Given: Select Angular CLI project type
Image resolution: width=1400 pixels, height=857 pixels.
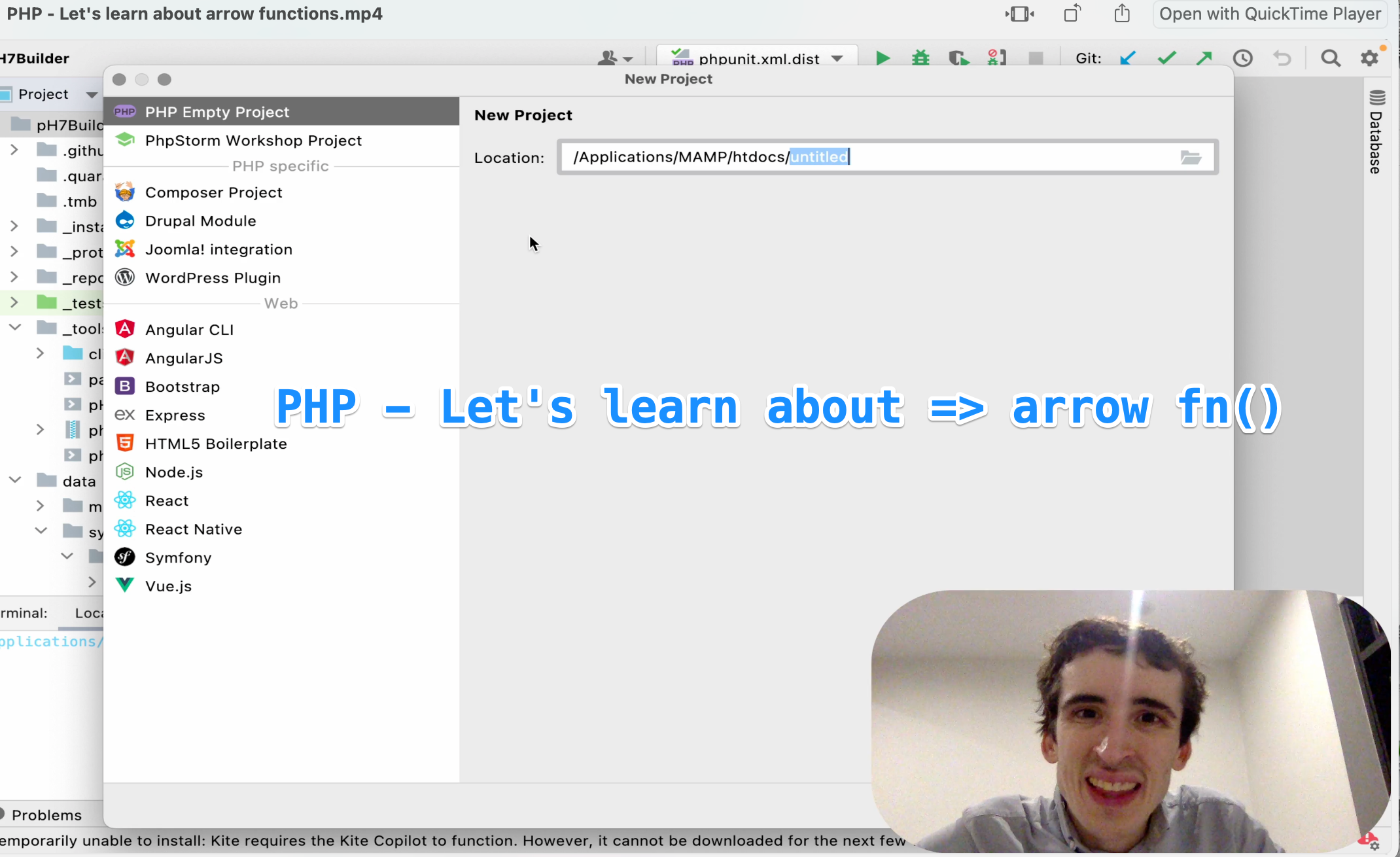Looking at the screenshot, I should click(281, 330).
